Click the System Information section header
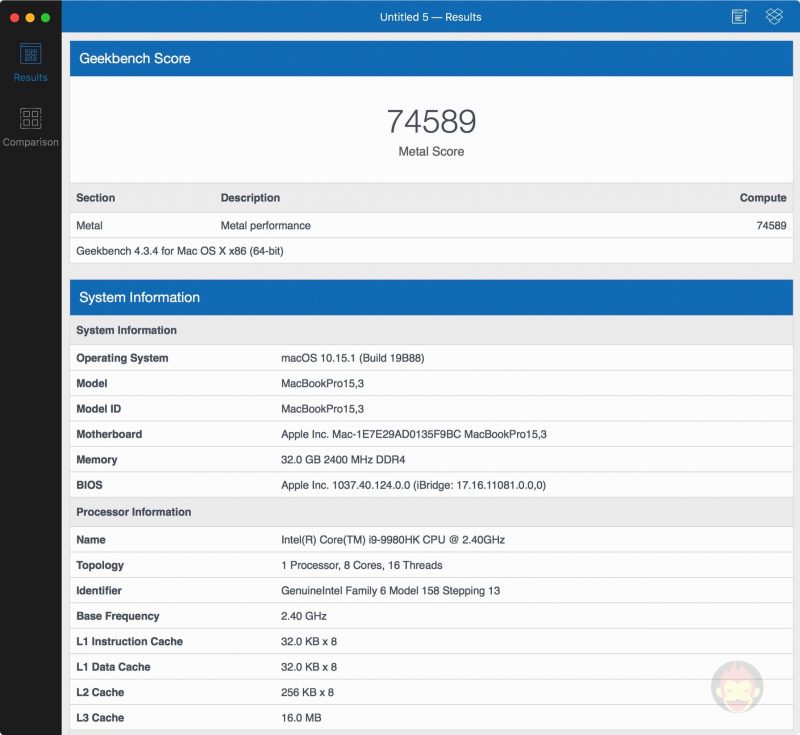 point(140,297)
